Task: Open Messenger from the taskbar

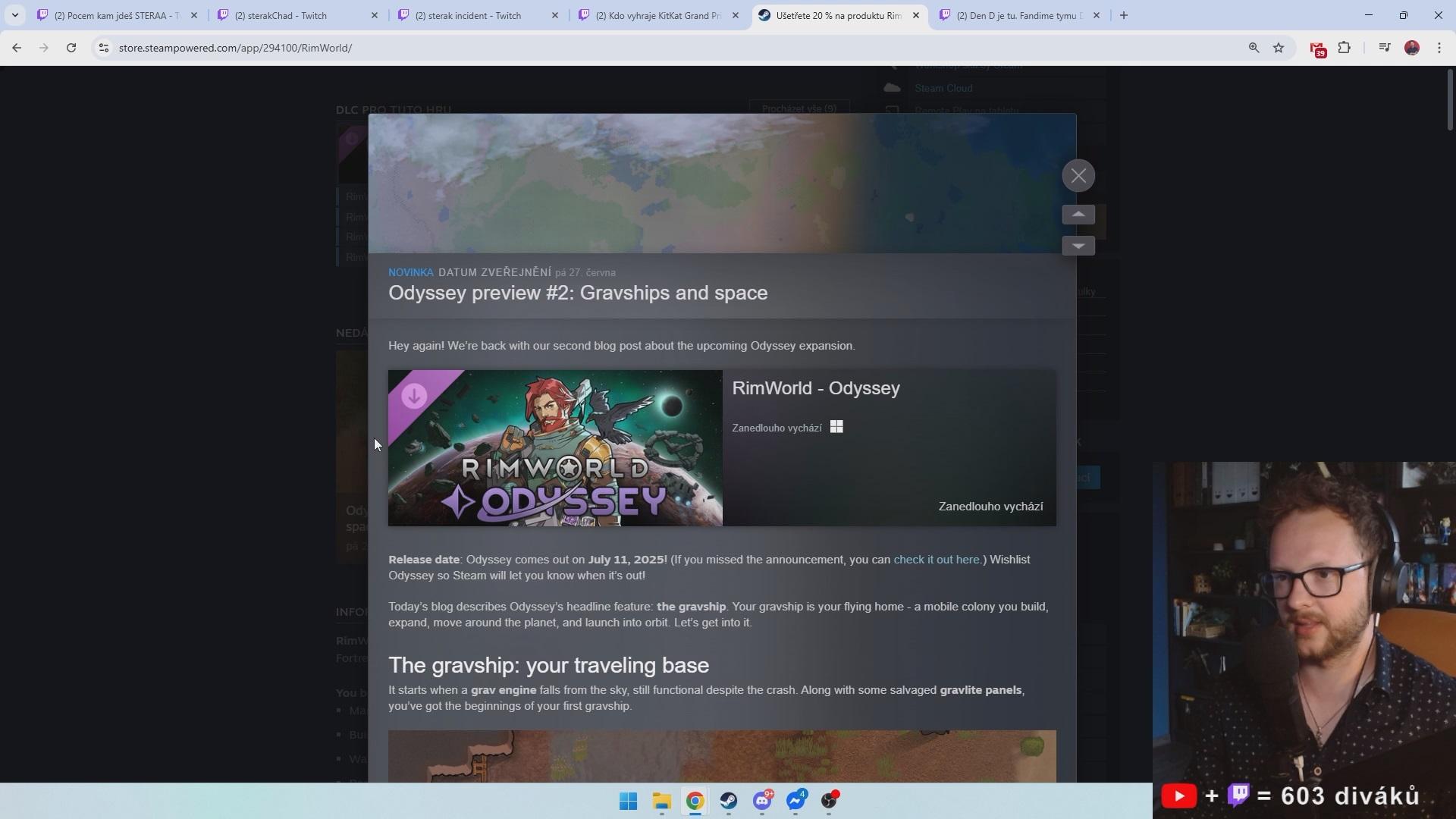Action: pos(795,801)
